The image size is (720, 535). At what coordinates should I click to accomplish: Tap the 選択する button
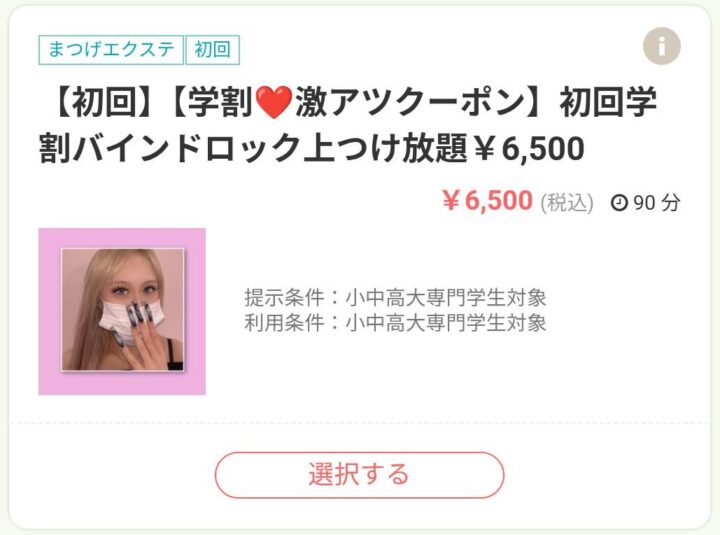pos(360,475)
